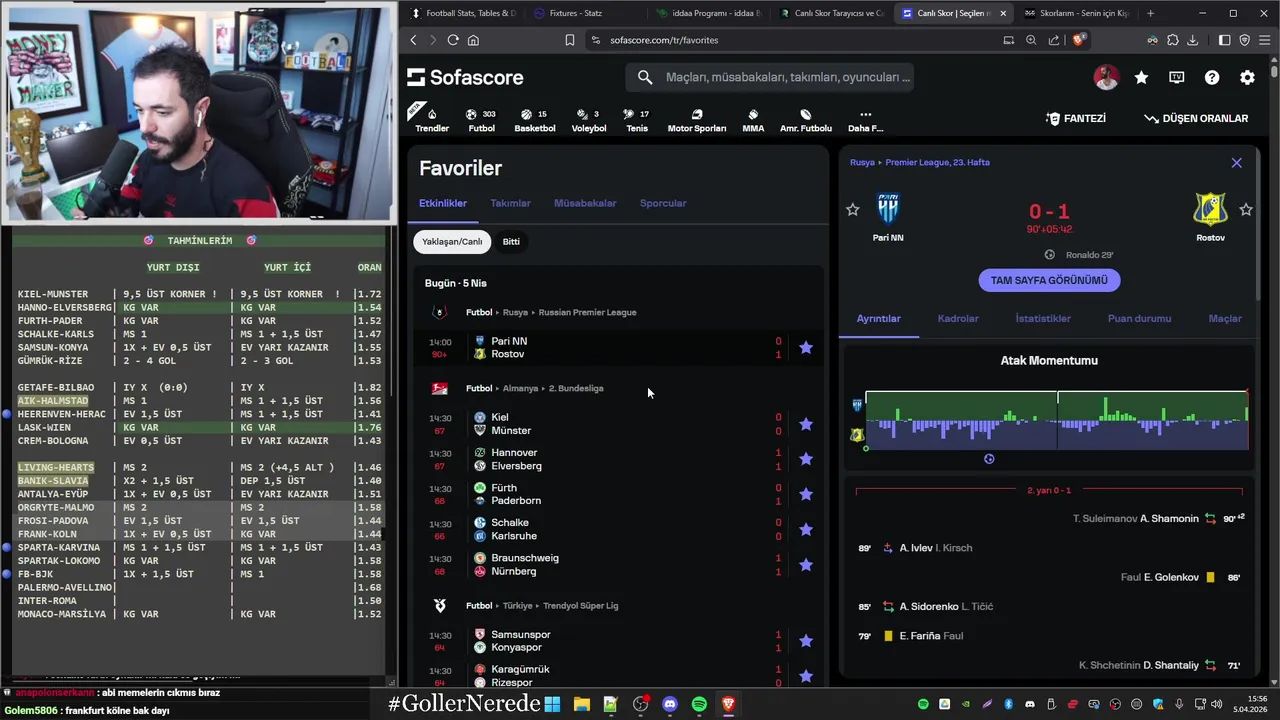The height and width of the screenshot is (720, 1280).
Task: Unfavorite the Pari NN - Rostov match
Action: [806, 348]
